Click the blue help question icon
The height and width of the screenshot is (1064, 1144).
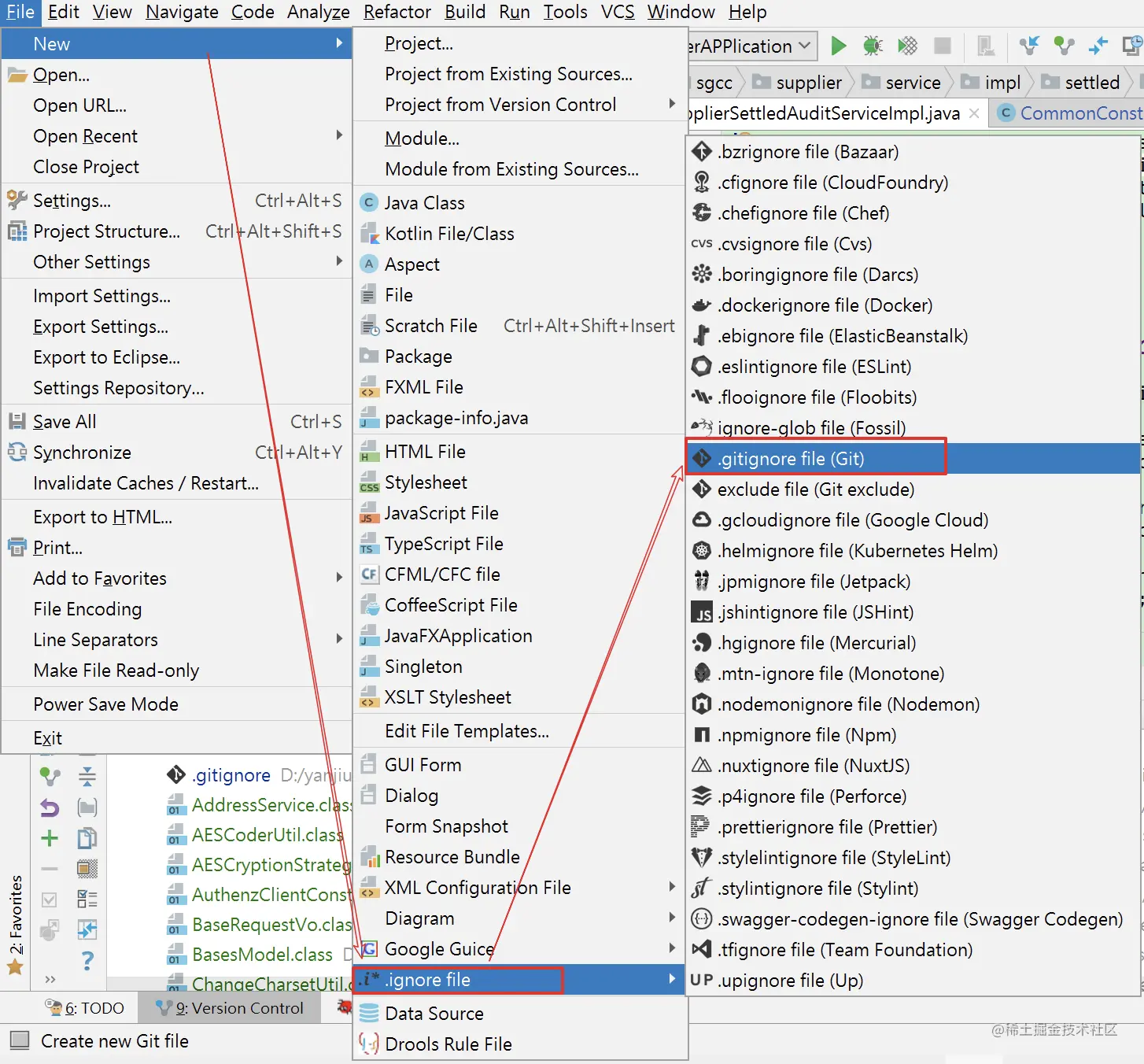87,960
